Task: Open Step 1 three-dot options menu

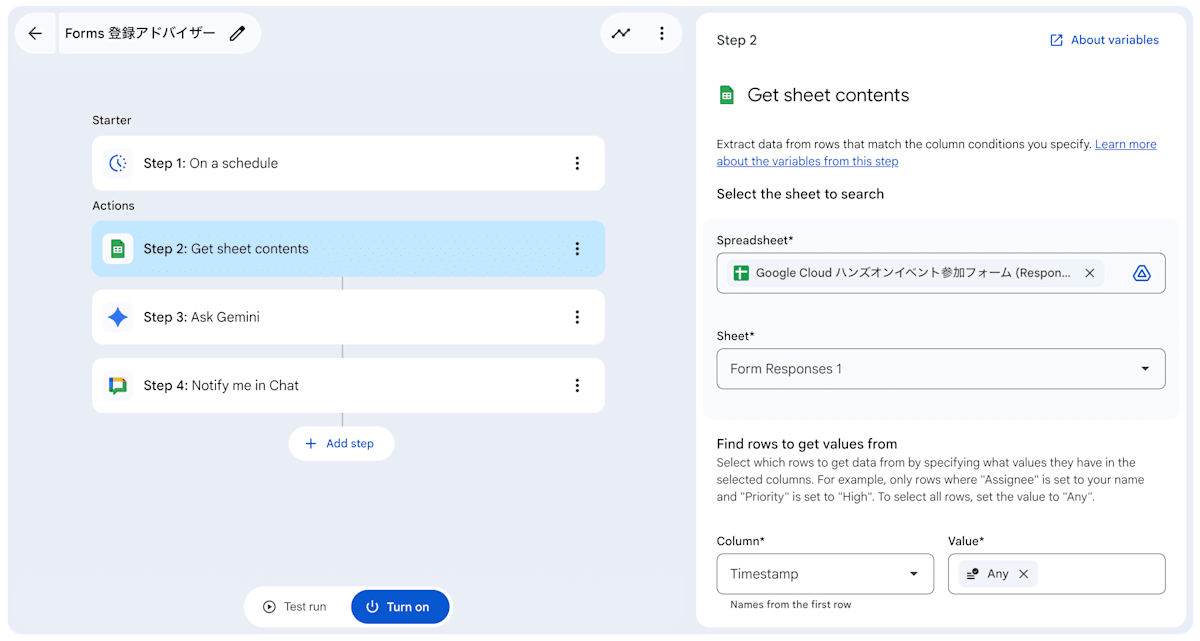Action: 577,163
